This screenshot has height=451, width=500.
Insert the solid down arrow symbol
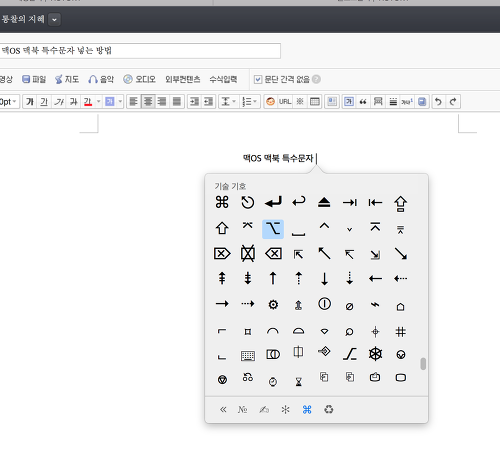pos(324,278)
